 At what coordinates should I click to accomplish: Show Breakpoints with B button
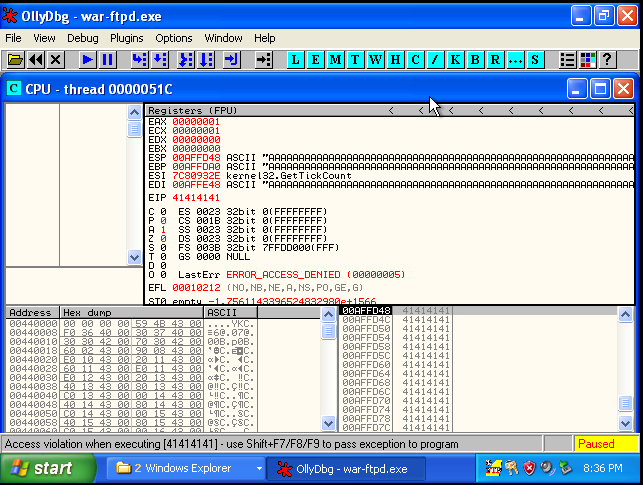pyautogui.click(x=475, y=60)
